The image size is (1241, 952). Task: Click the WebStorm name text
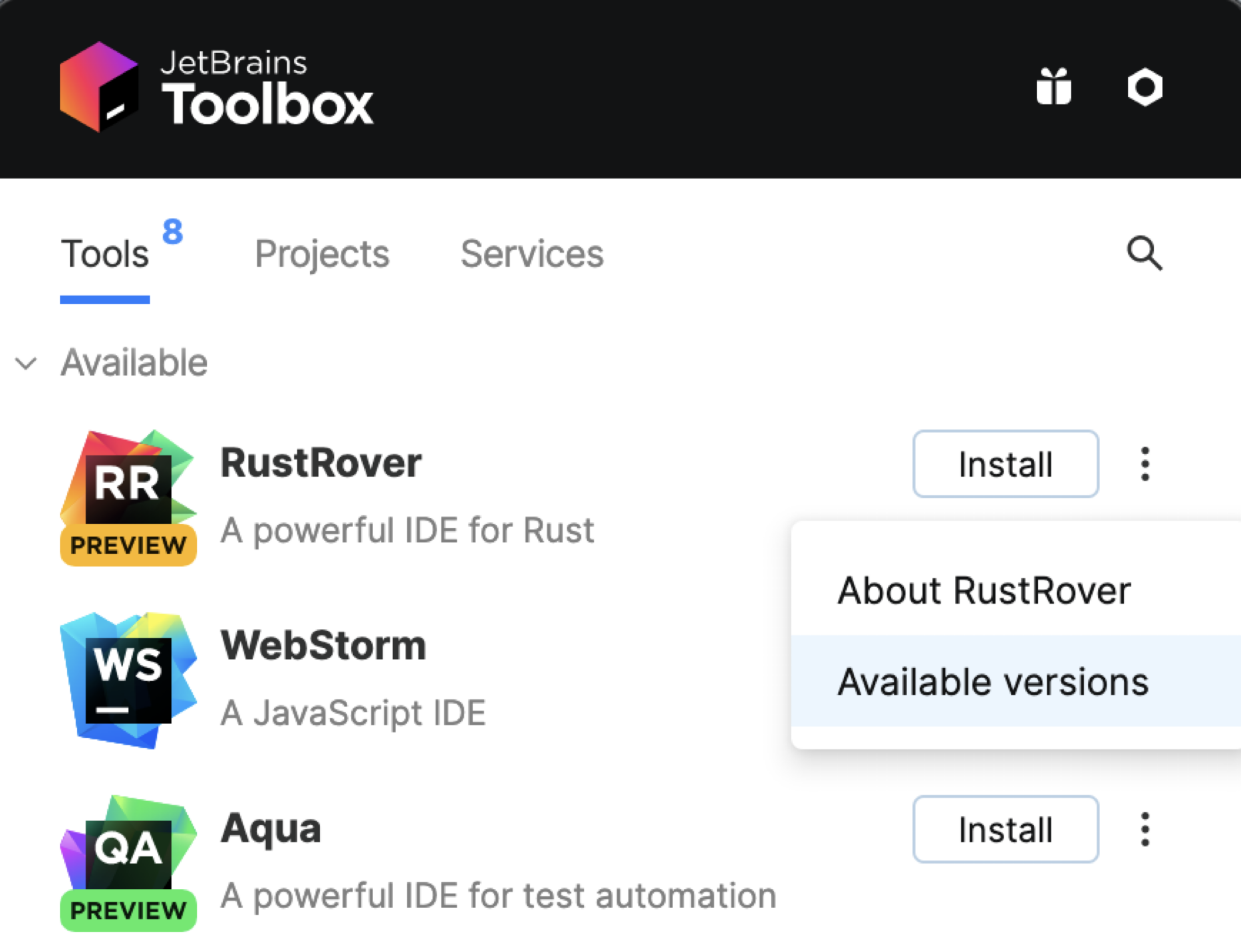[323, 646]
